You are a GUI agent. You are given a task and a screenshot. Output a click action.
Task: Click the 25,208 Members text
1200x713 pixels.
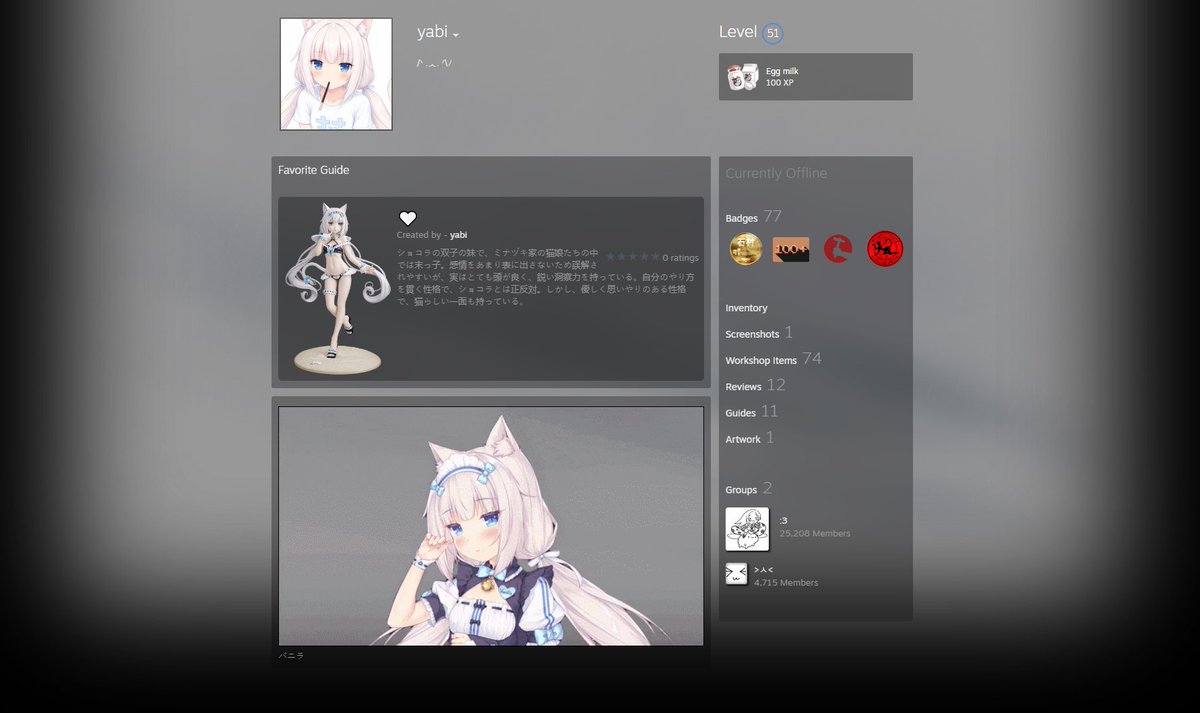pyautogui.click(x=815, y=534)
